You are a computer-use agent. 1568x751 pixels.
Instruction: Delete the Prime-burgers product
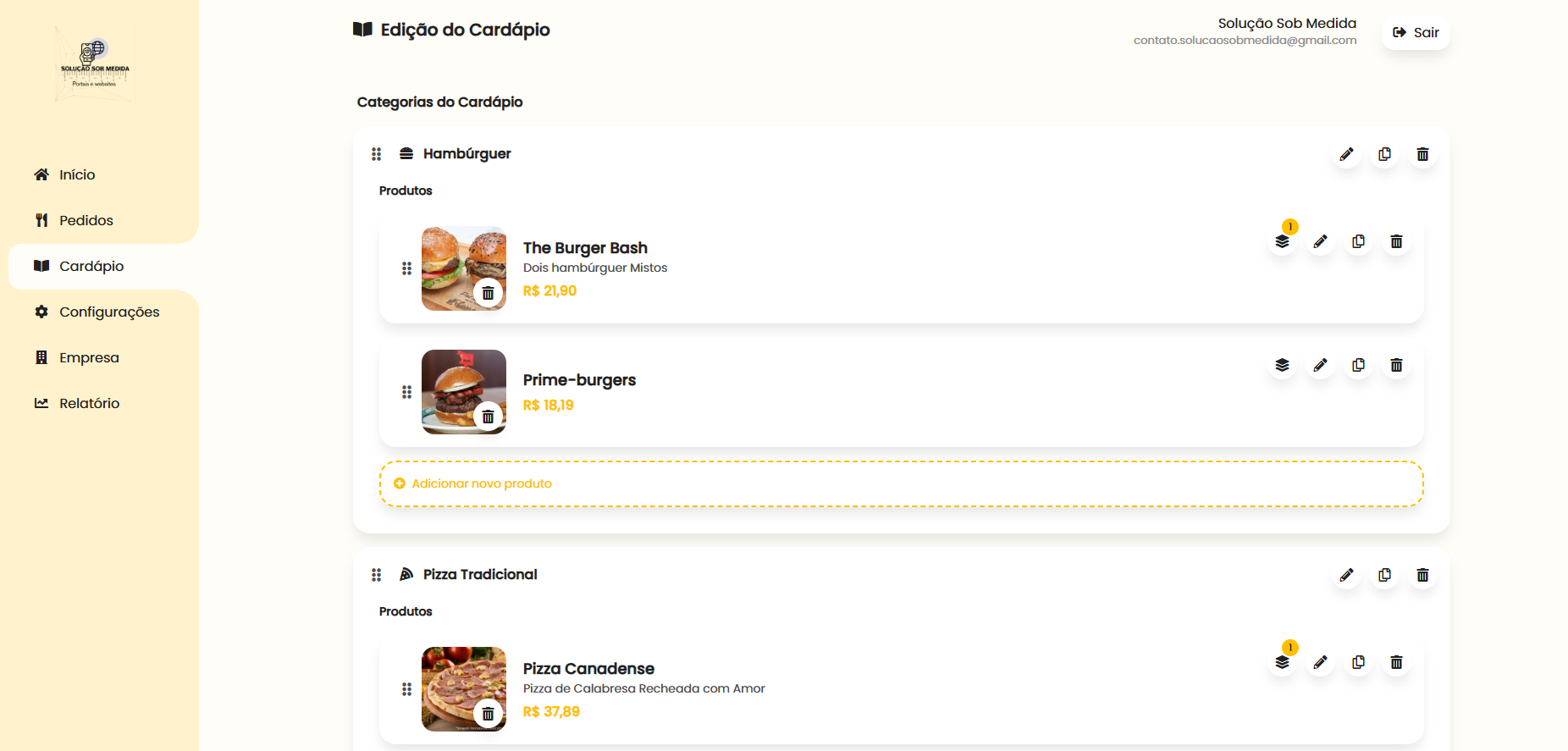[1396, 365]
